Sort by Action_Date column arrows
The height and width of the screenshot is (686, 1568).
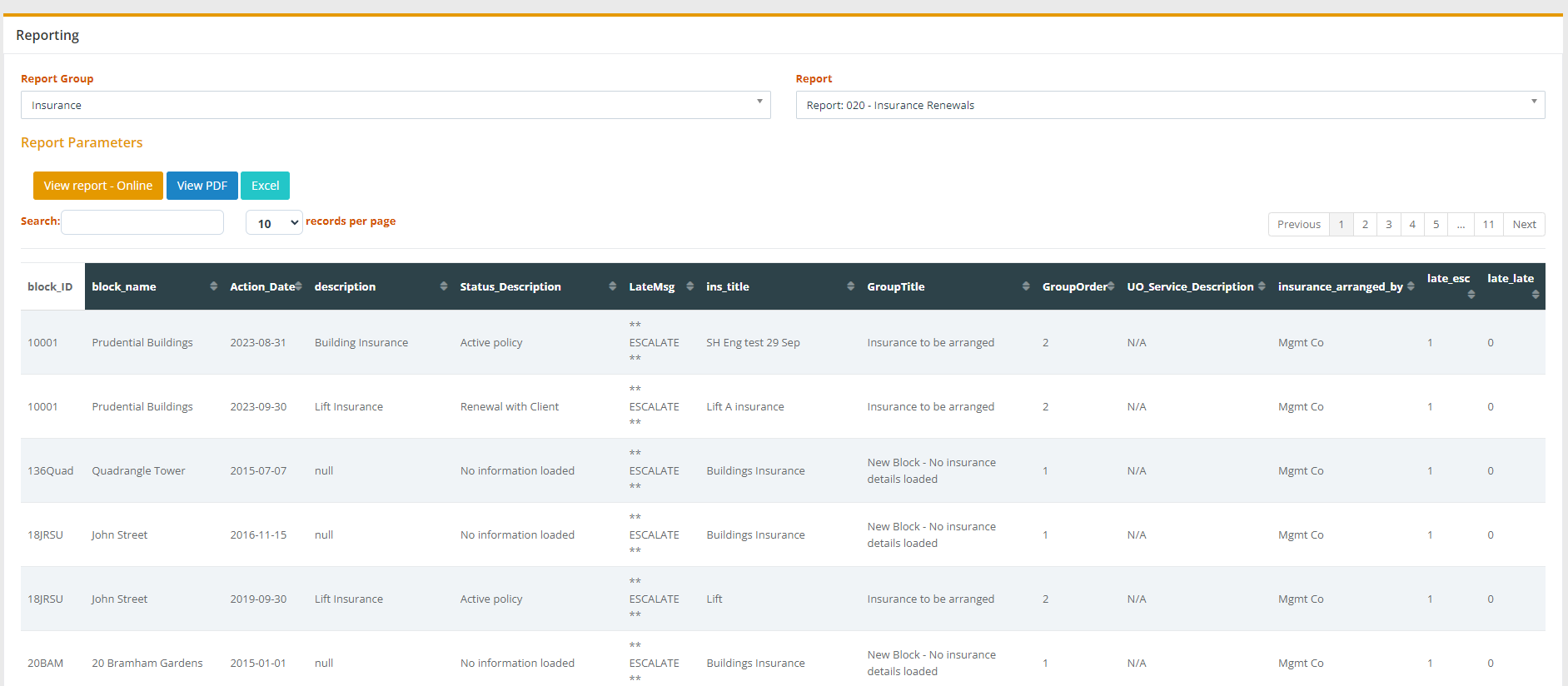click(x=298, y=286)
